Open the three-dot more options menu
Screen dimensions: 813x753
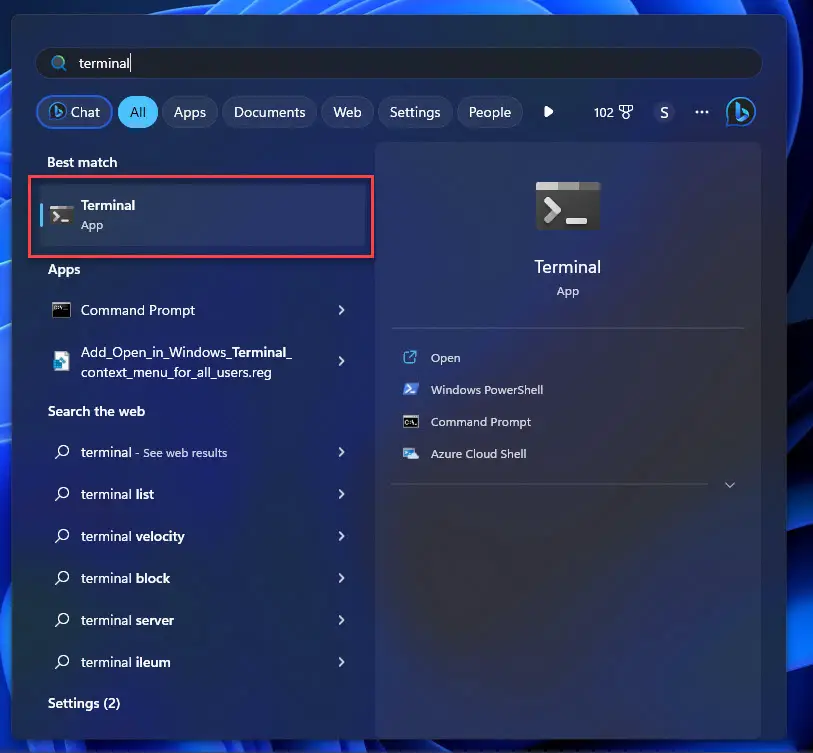click(702, 112)
